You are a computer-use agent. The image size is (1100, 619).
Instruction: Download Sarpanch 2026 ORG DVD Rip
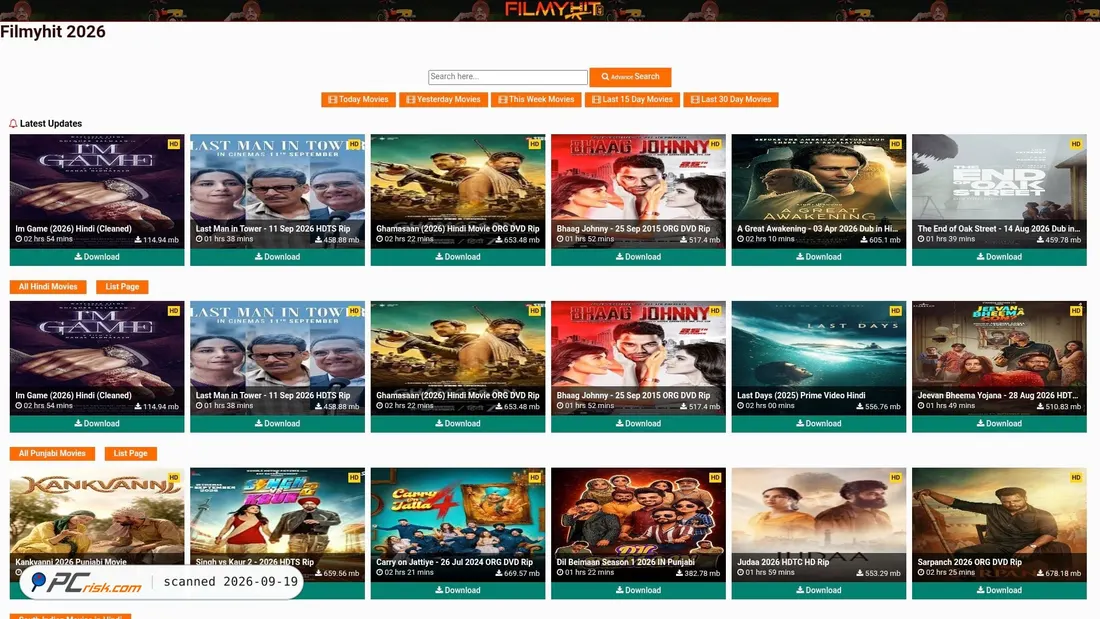999,590
